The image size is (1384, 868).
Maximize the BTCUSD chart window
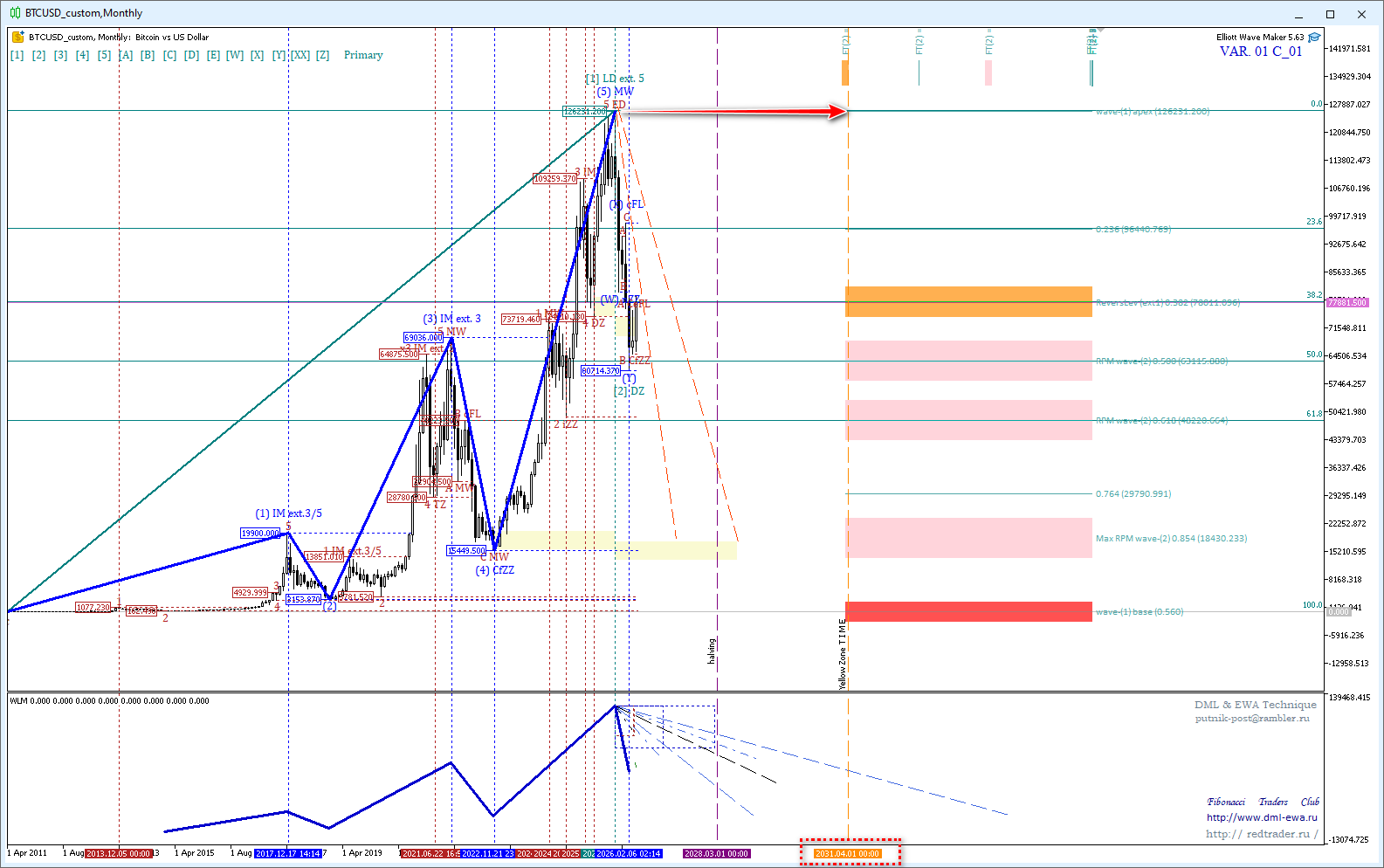tap(1330, 14)
